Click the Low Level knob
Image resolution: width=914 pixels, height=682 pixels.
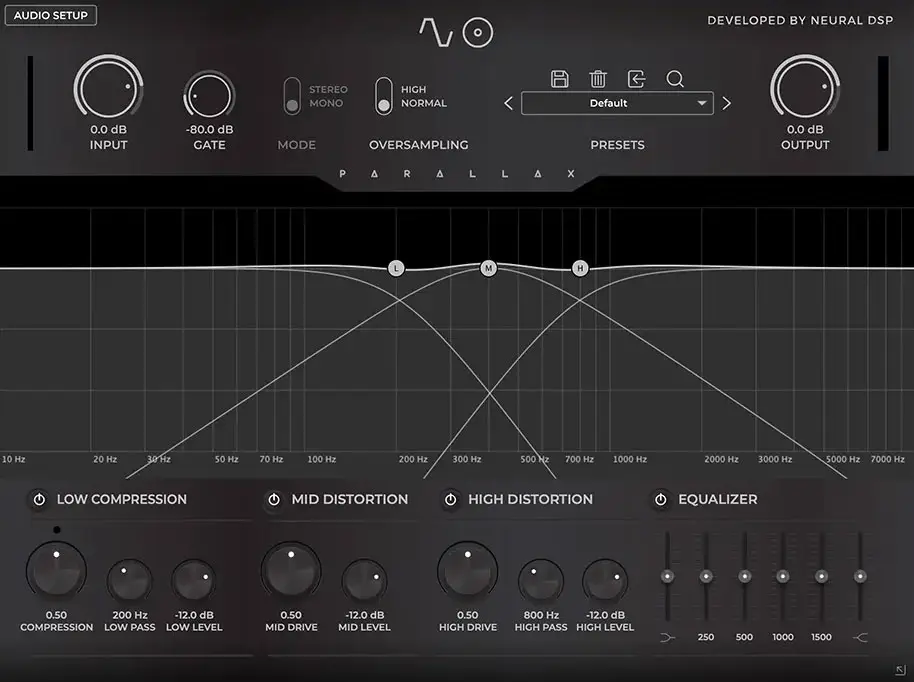[x=194, y=581]
